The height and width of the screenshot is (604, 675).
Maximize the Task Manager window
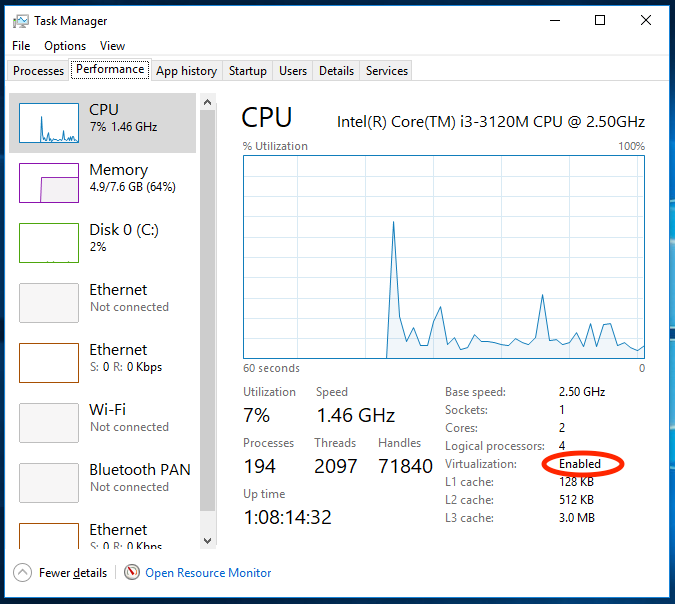click(x=600, y=20)
